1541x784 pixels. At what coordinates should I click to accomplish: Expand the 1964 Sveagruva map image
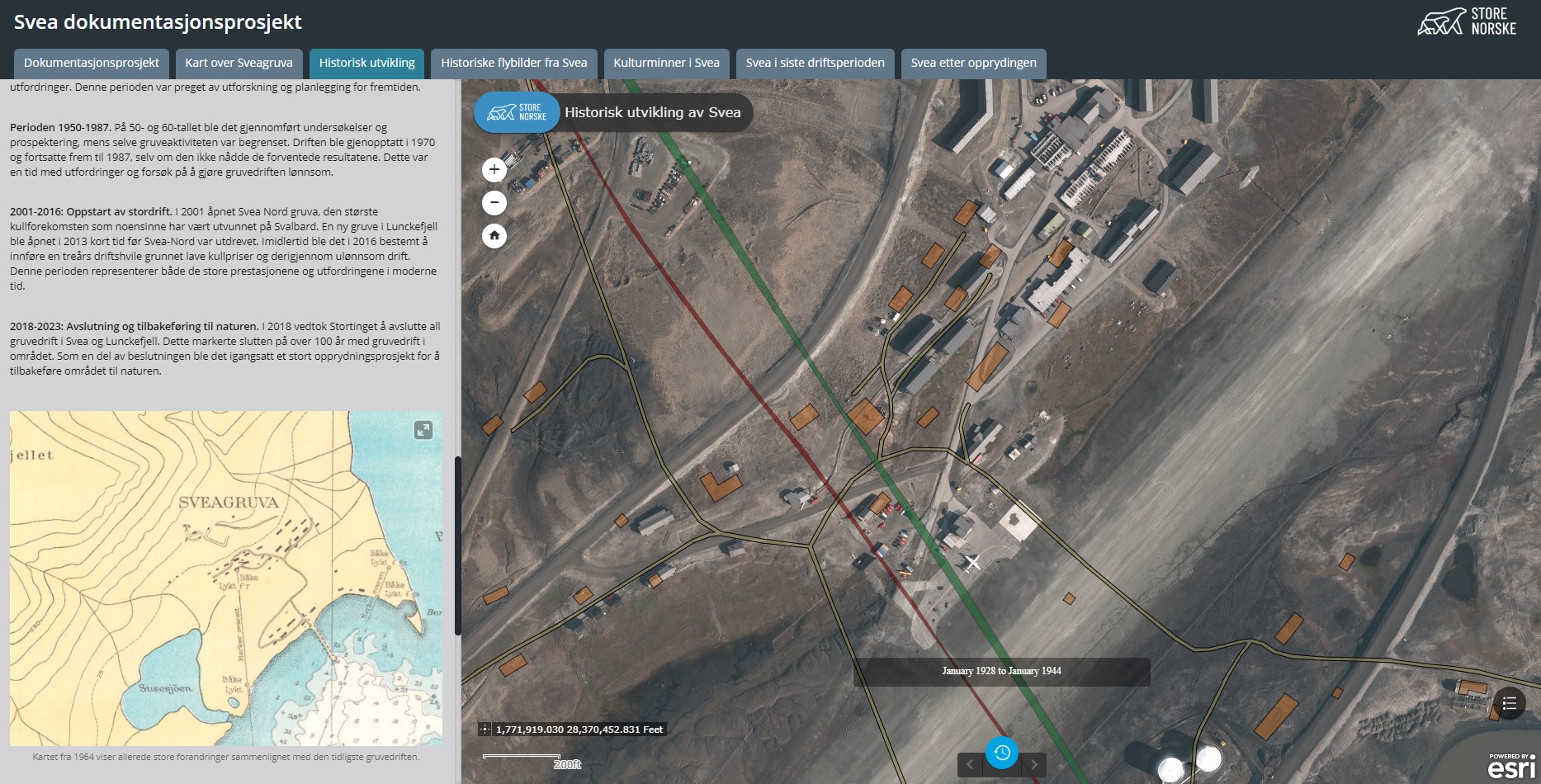coord(423,430)
